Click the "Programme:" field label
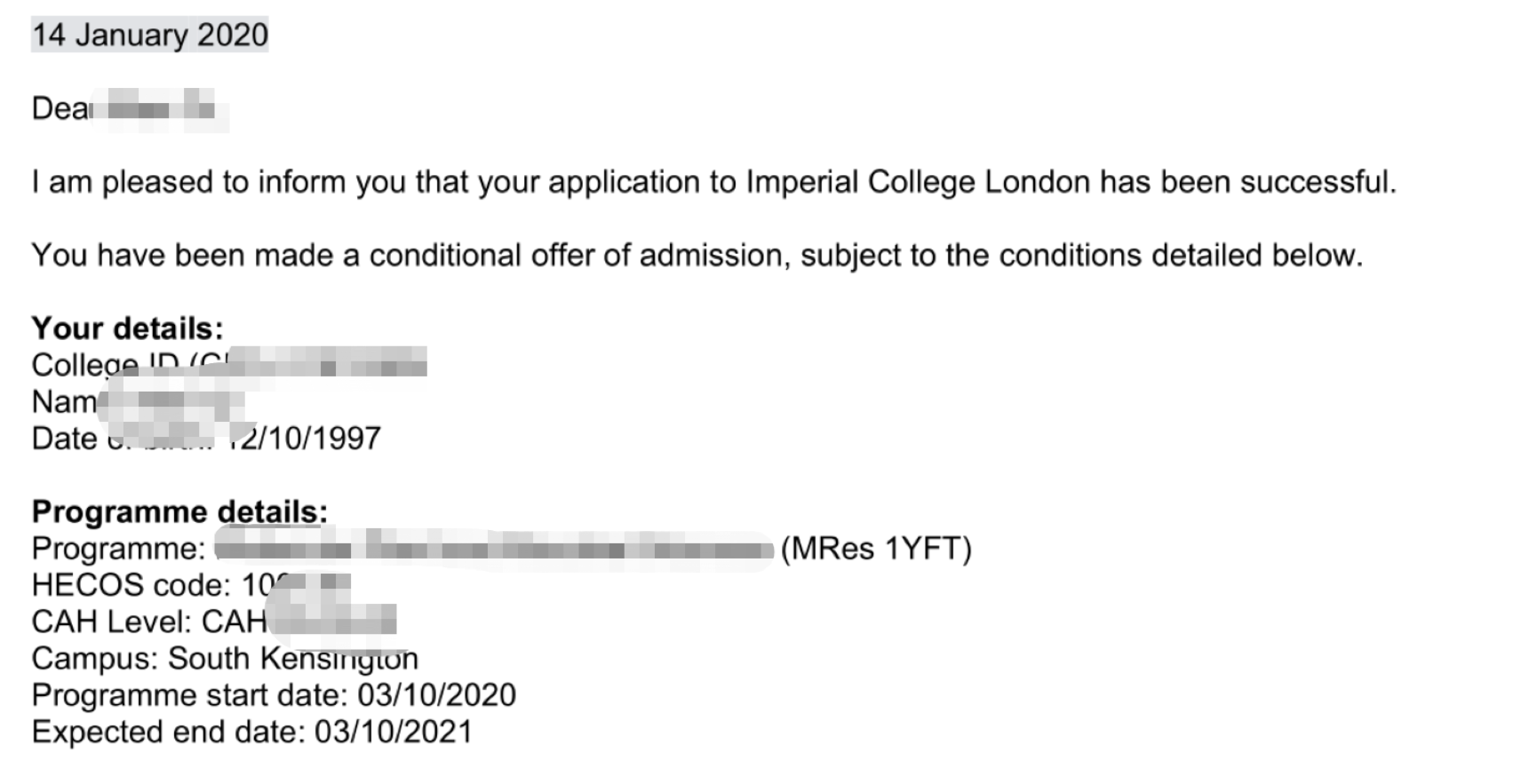Image resolution: width=1537 pixels, height=784 pixels. (118, 549)
